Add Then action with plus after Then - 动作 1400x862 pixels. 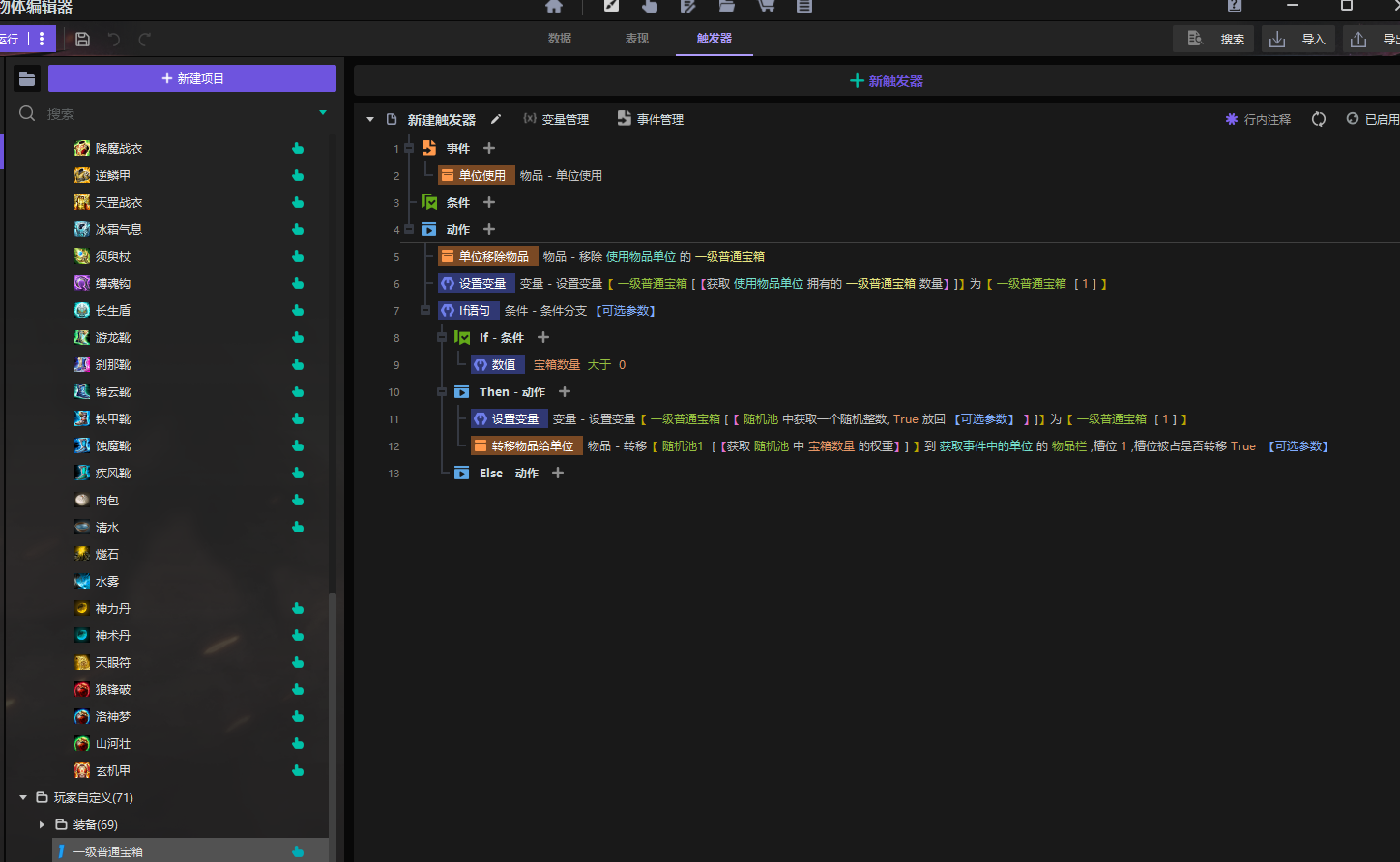coord(565,391)
